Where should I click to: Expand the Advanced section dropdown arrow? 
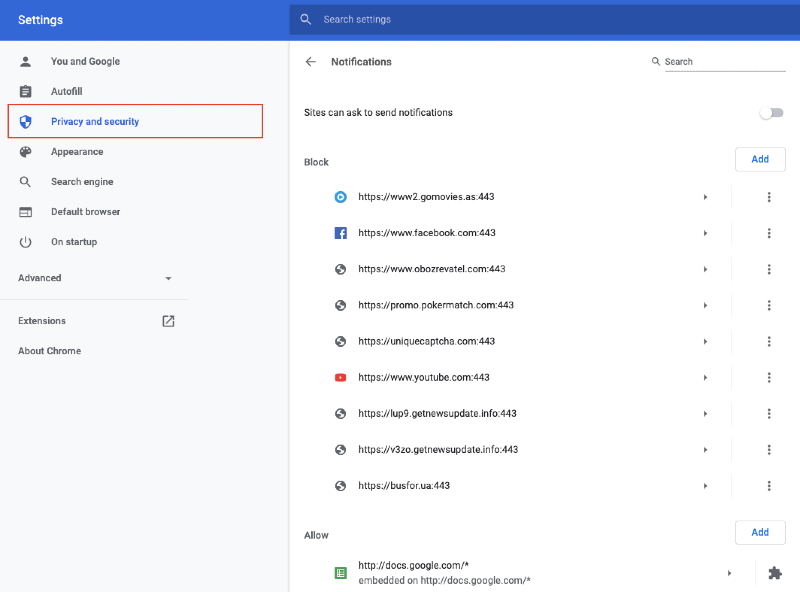tap(168, 279)
